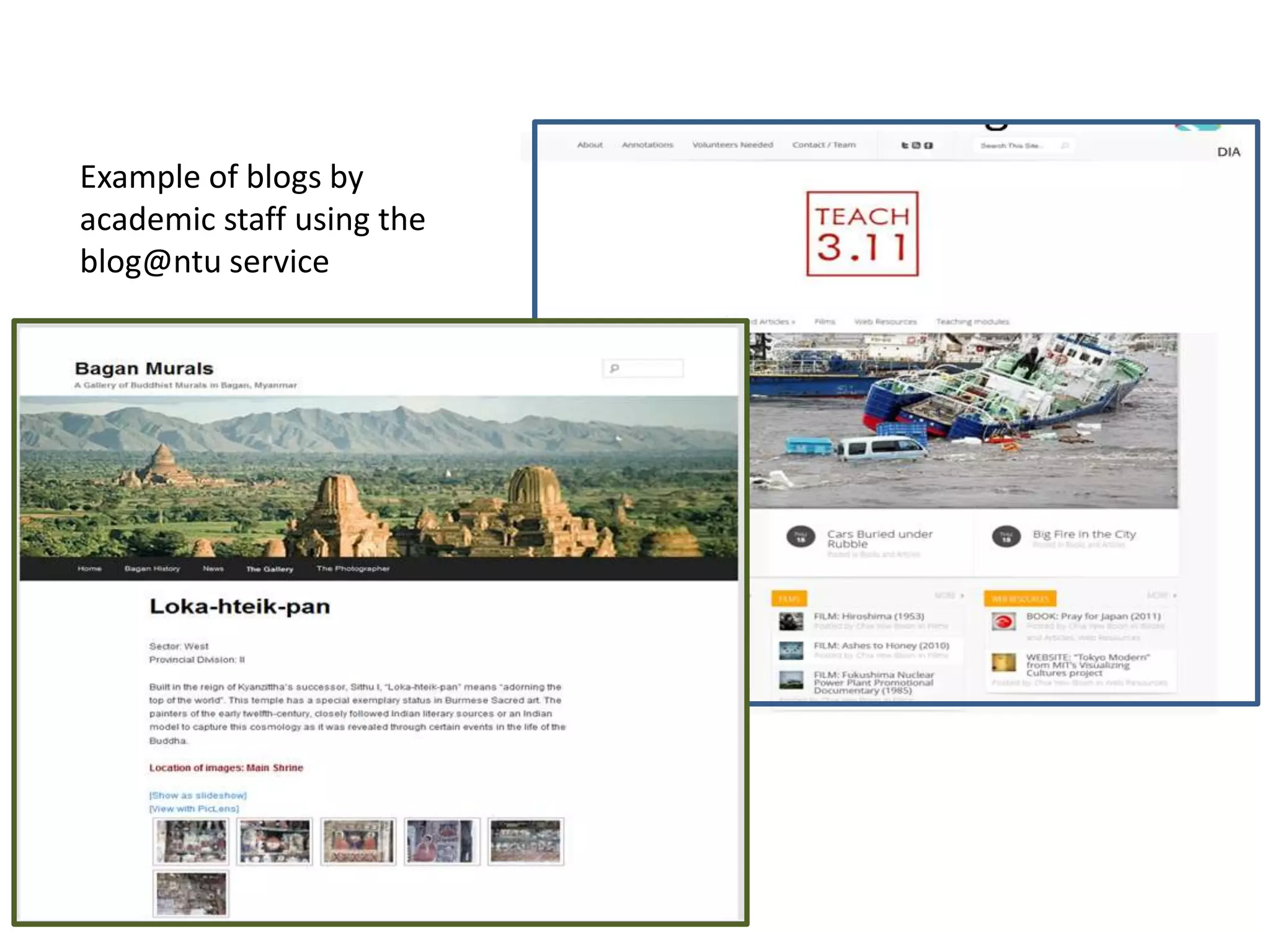
Task: Open FILM: Ashes to Honey (2010) title link
Action: 881,645
